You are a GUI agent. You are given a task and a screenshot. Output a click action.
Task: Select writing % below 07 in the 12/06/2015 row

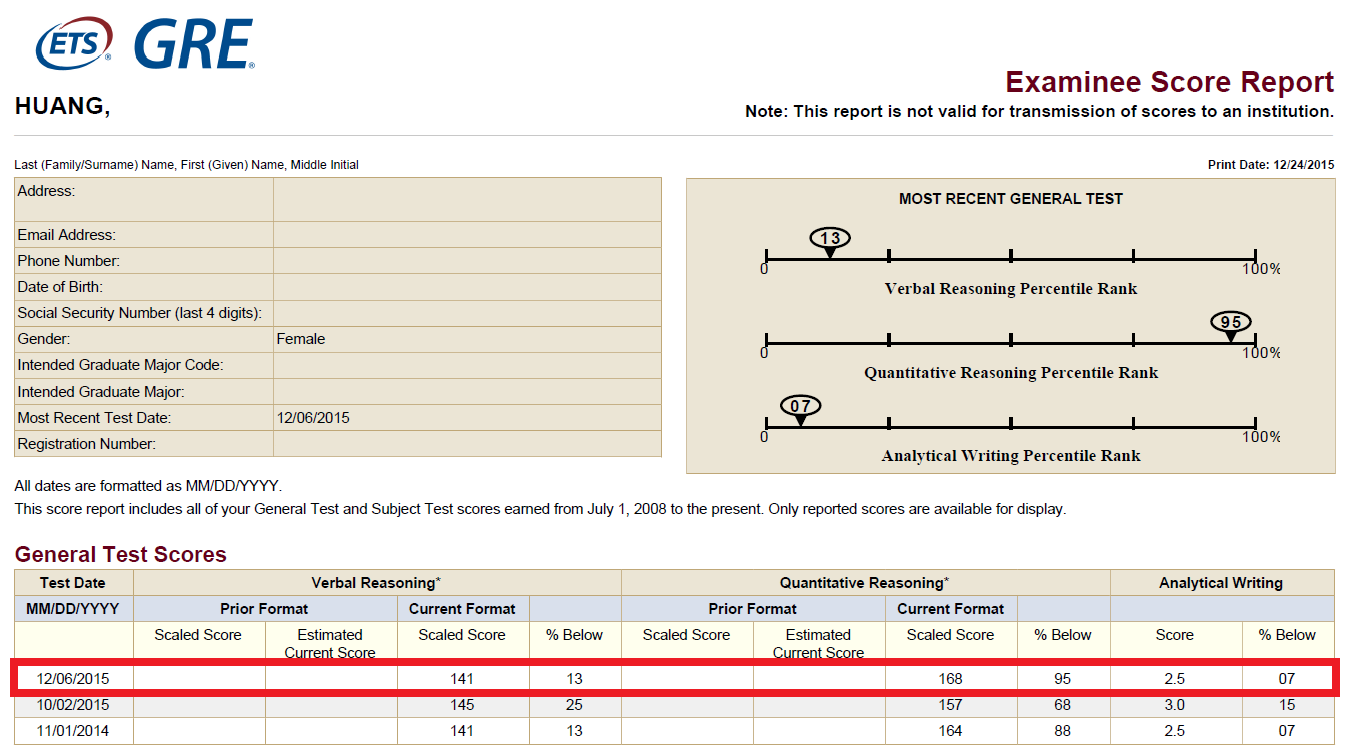pyautogui.click(x=1287, y=679)
